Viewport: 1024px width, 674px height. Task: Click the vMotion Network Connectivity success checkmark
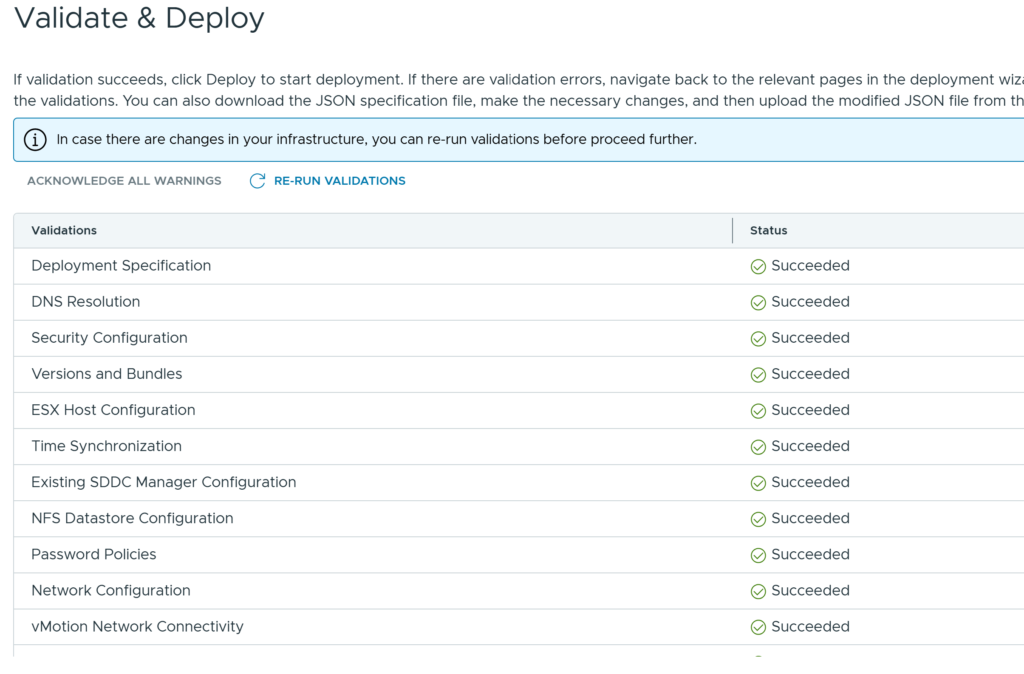coord(758,627)
